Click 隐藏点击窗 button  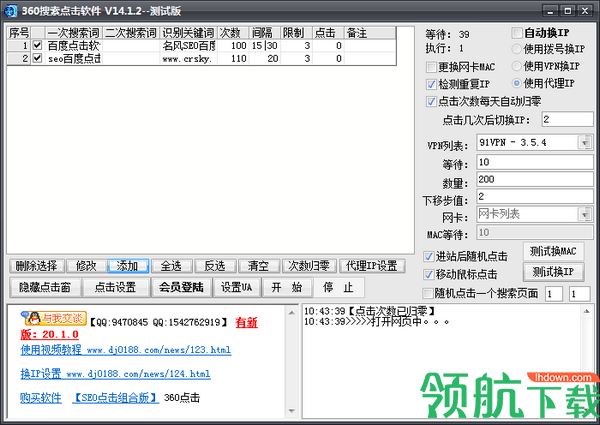[45, 287]
